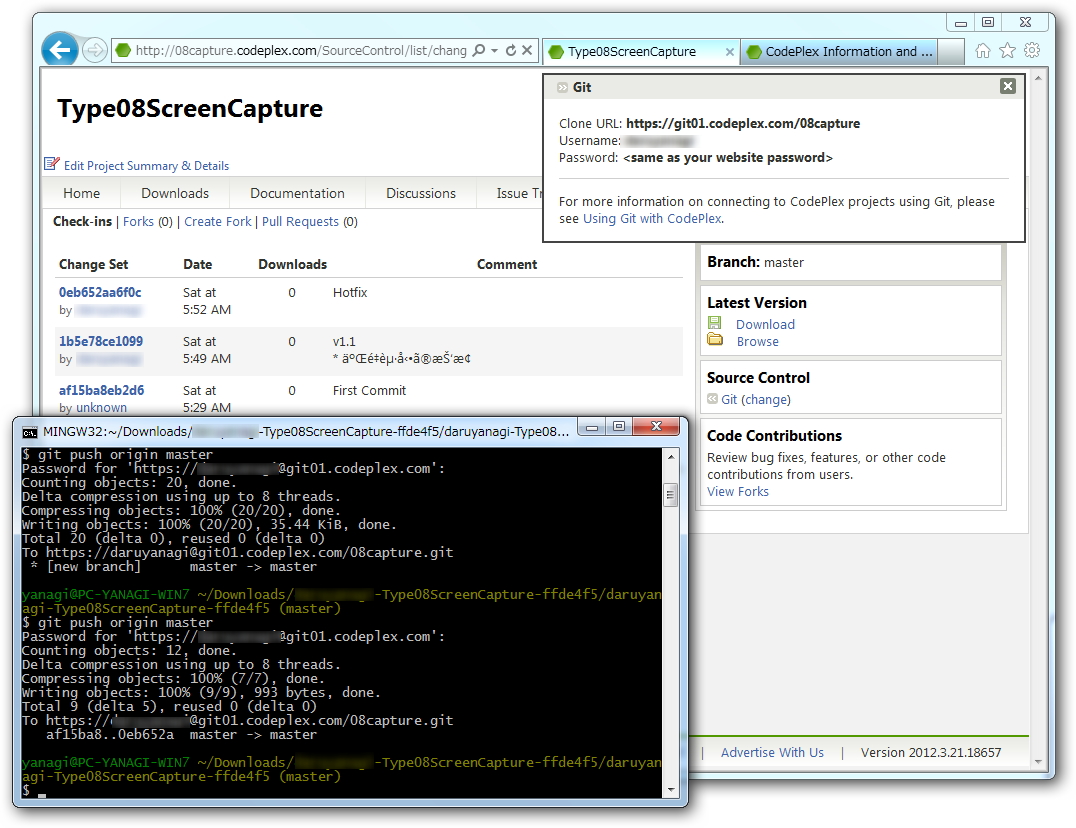This screenshot has width=1076, height=828.
Task: Open the address bar autocomplete dropdown arrow
Action: tap(495, 50)
